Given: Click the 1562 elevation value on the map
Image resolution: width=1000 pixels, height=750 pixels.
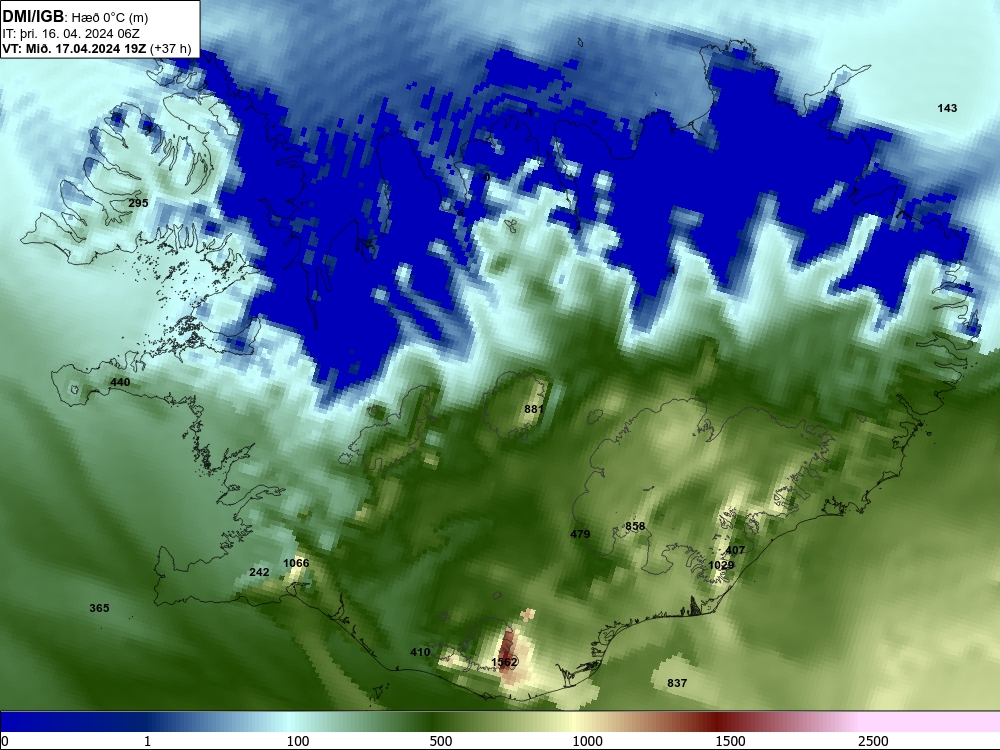Looking at the screenshot, I should point(504,662).
